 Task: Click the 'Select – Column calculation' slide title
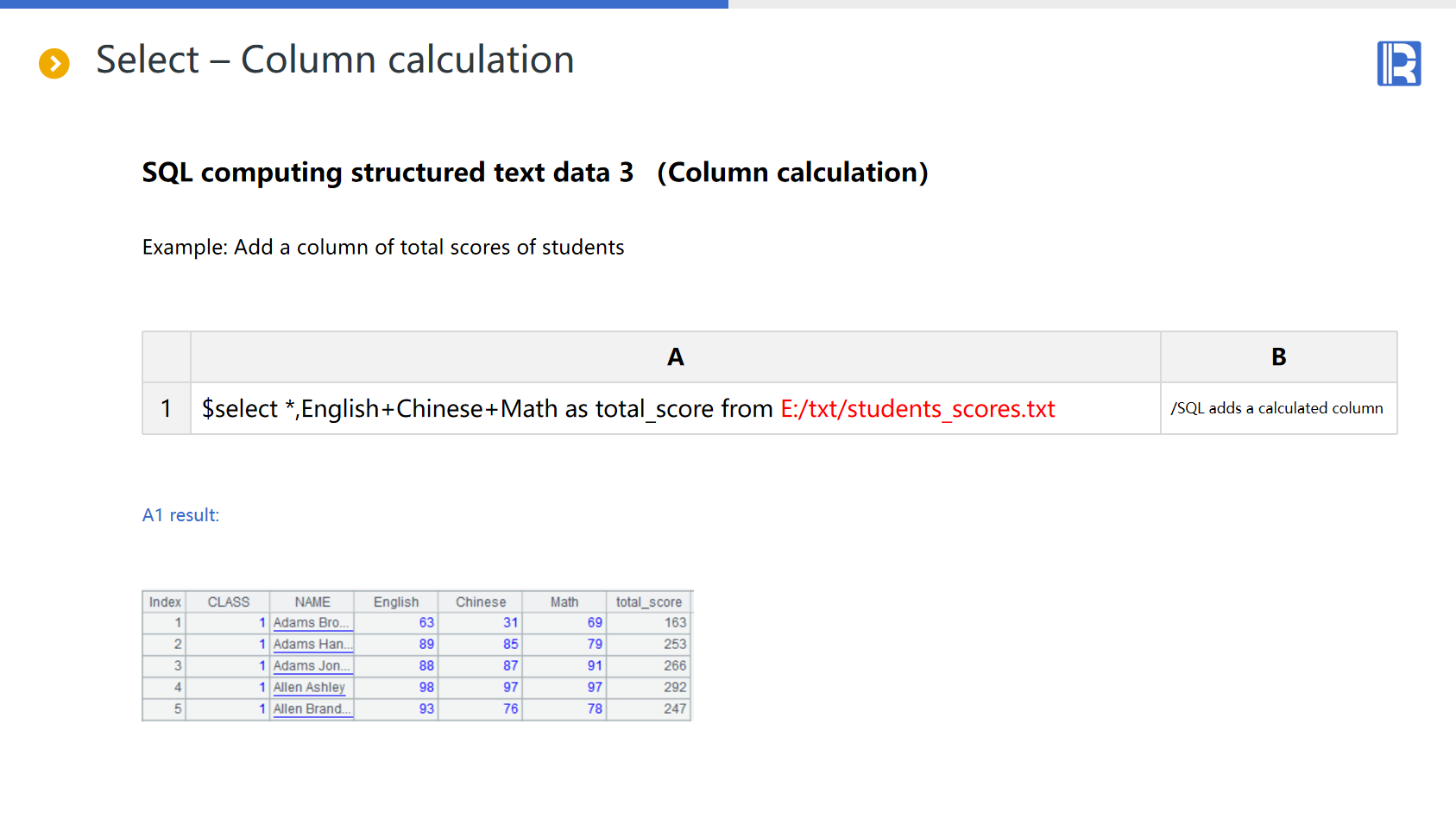pyautogui.click(x=335, y=60)
